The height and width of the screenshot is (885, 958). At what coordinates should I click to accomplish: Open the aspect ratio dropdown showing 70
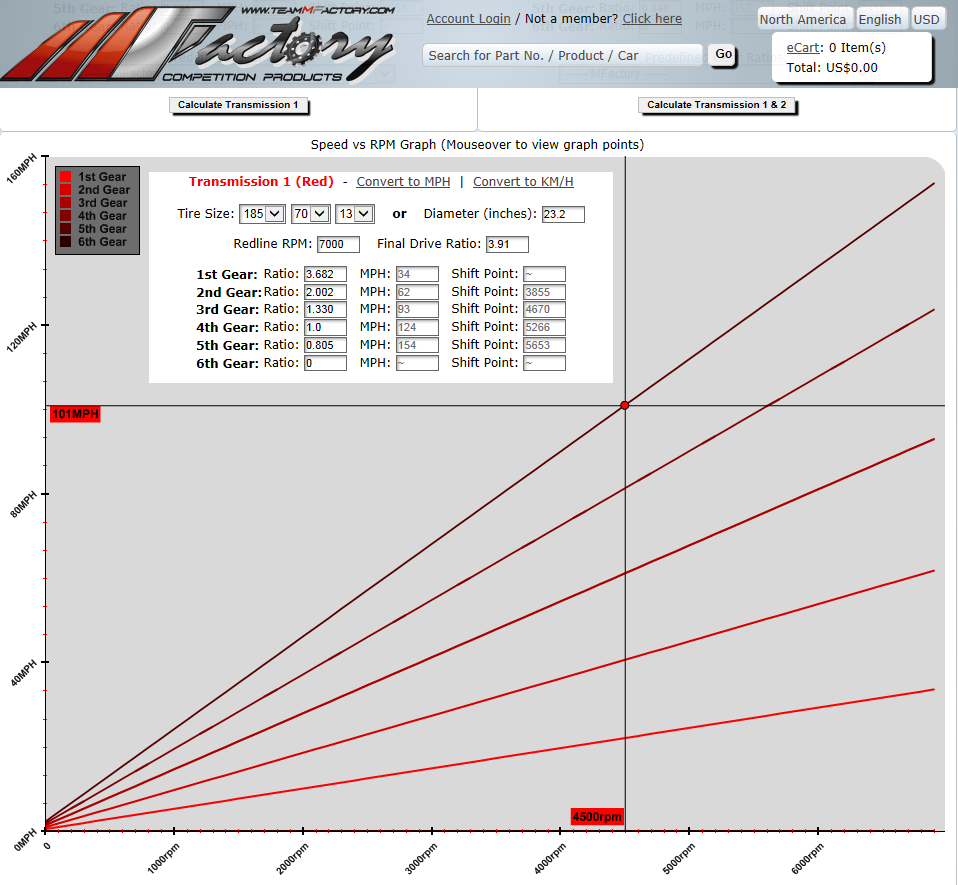click(x=310, y=213)
